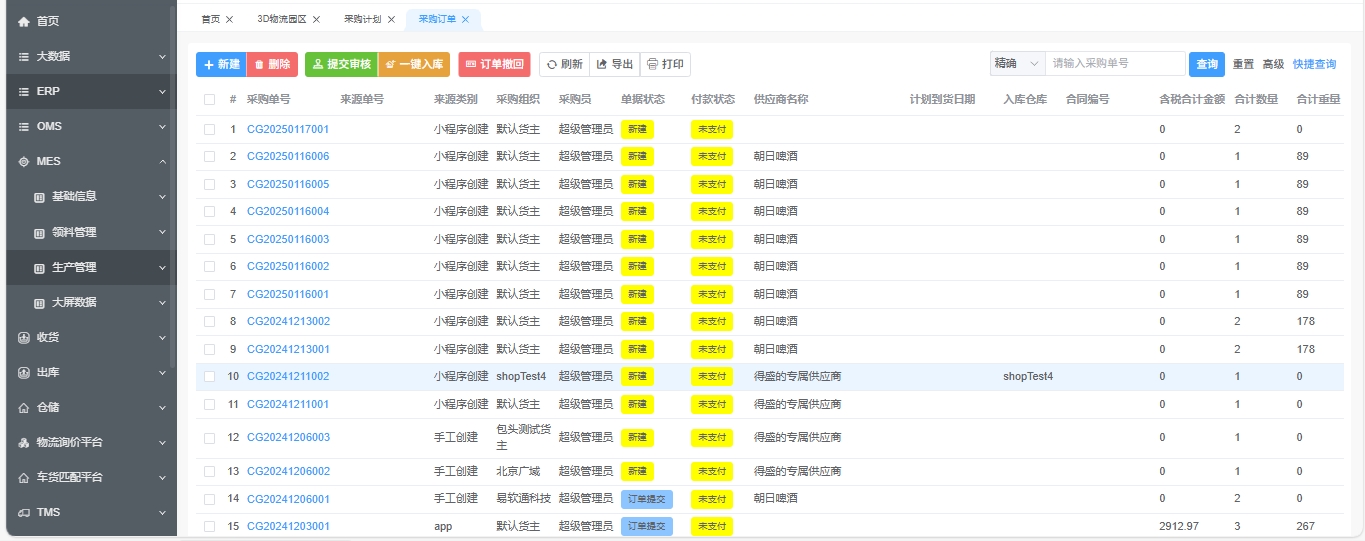The width and height of the screenshot is (1365, 541).
Task: Click the 生产管理 submenu icon
Action: pos(40,268)
